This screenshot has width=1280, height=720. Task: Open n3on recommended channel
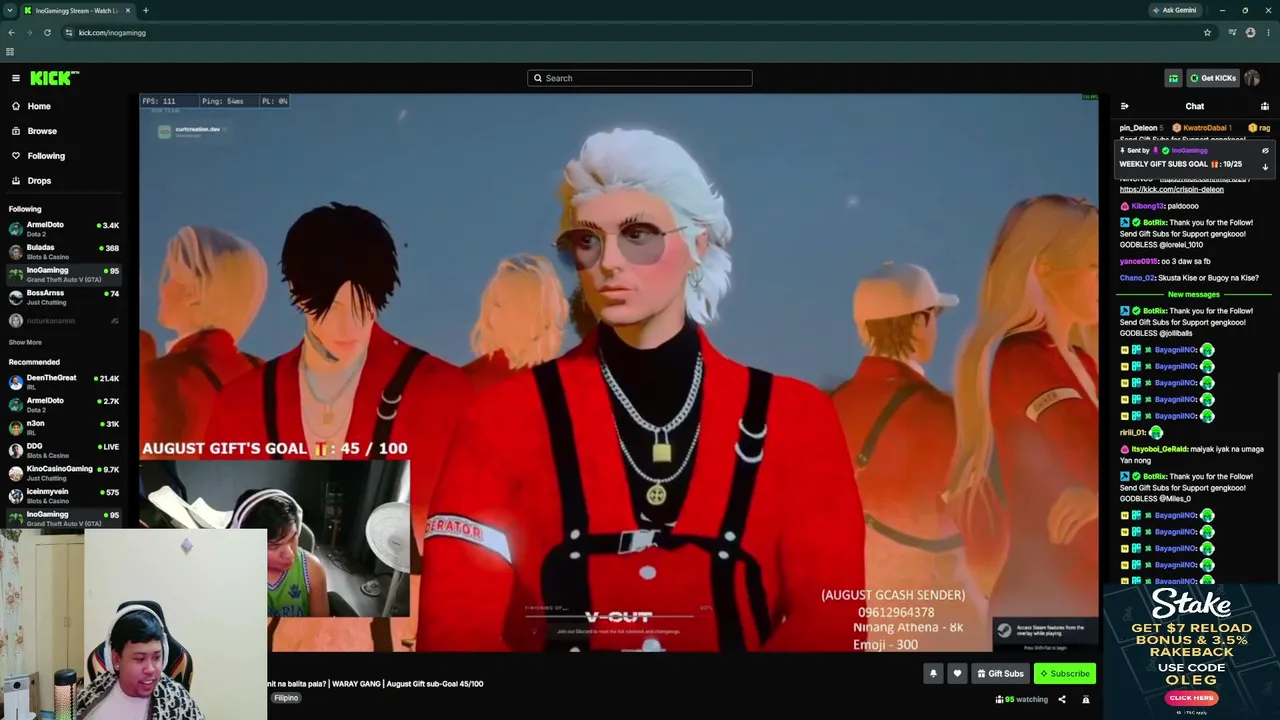[x=62, y=427]
